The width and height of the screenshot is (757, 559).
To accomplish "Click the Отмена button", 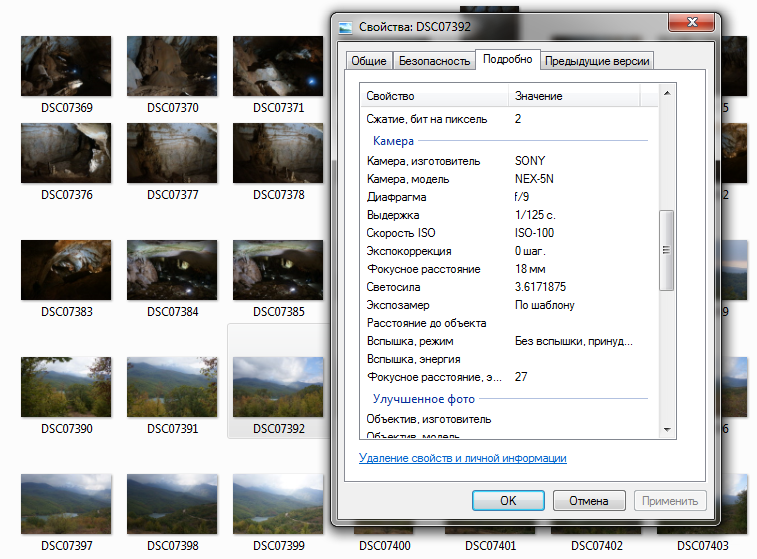I will click(589, 501).
